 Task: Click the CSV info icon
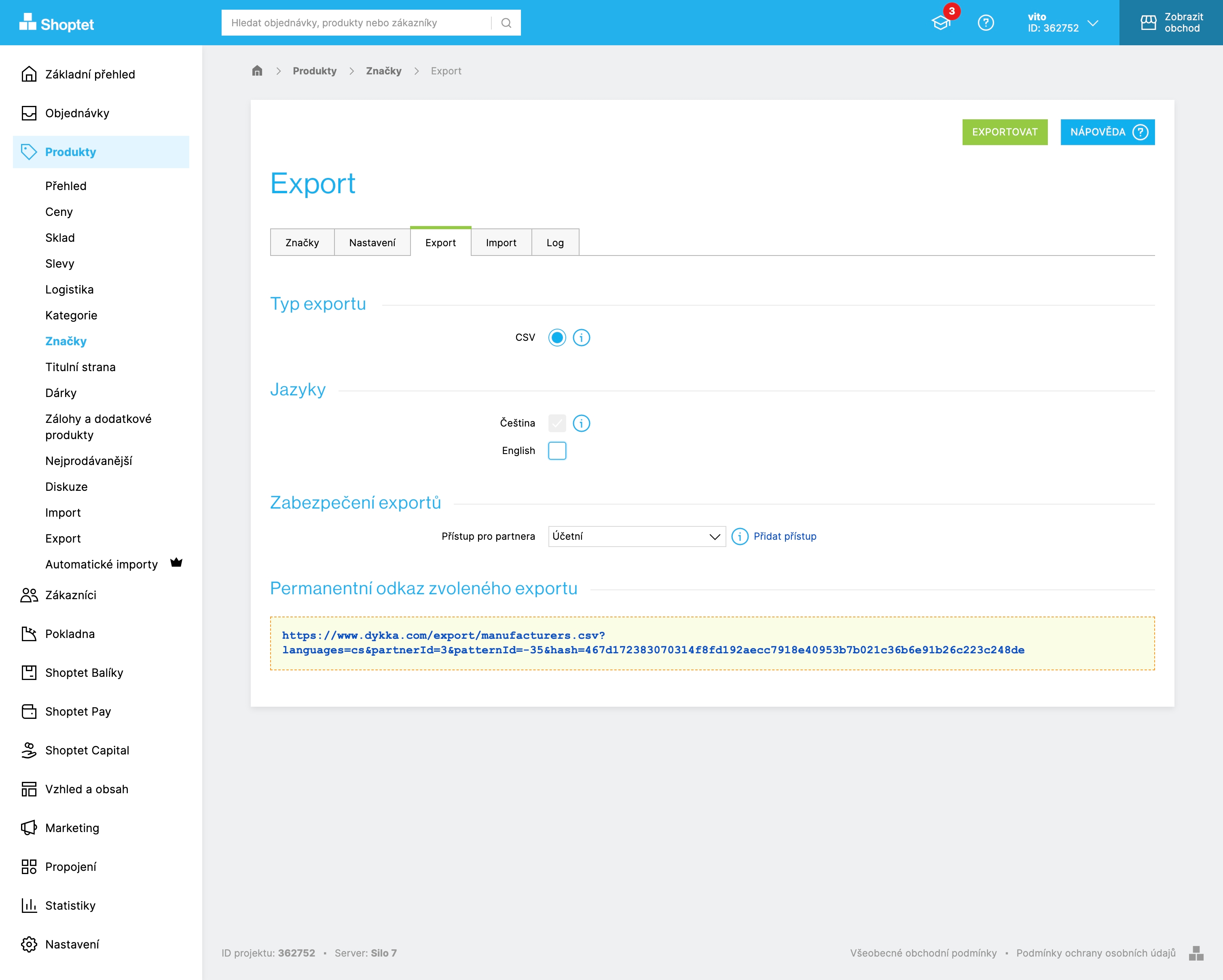point(581,338)
